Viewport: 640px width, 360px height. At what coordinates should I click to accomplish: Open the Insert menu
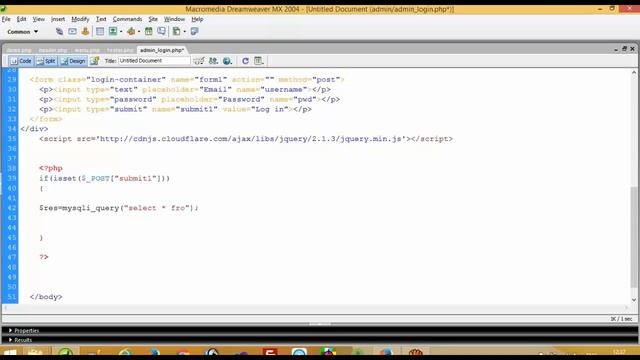pyautogui.click(x=58, y=19)
